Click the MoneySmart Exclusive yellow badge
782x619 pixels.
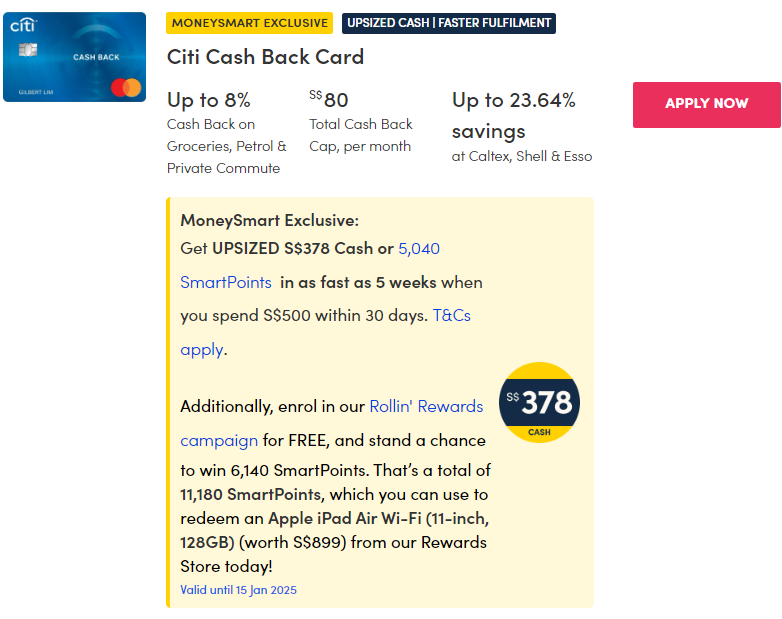tap(249, 23)
